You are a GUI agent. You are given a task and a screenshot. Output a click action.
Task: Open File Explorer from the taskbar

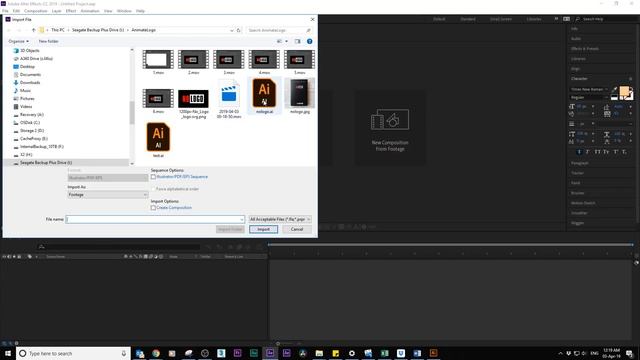coord(319,353)
